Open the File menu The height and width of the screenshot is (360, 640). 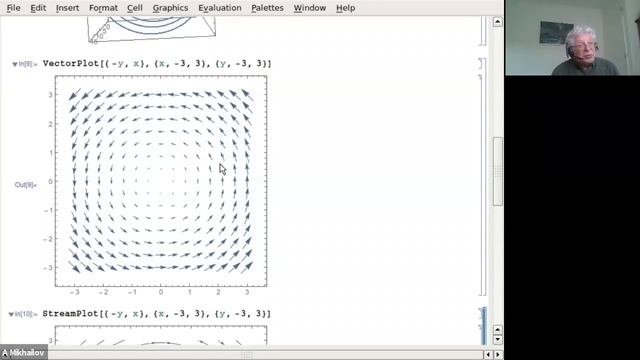click(x=13, y=8)
